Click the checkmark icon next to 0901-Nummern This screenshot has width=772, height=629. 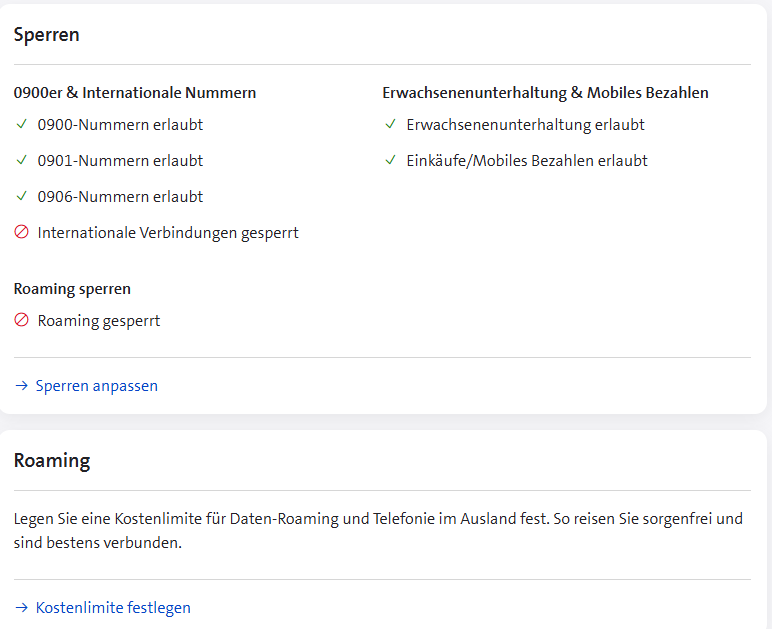(x=22, y=161)
